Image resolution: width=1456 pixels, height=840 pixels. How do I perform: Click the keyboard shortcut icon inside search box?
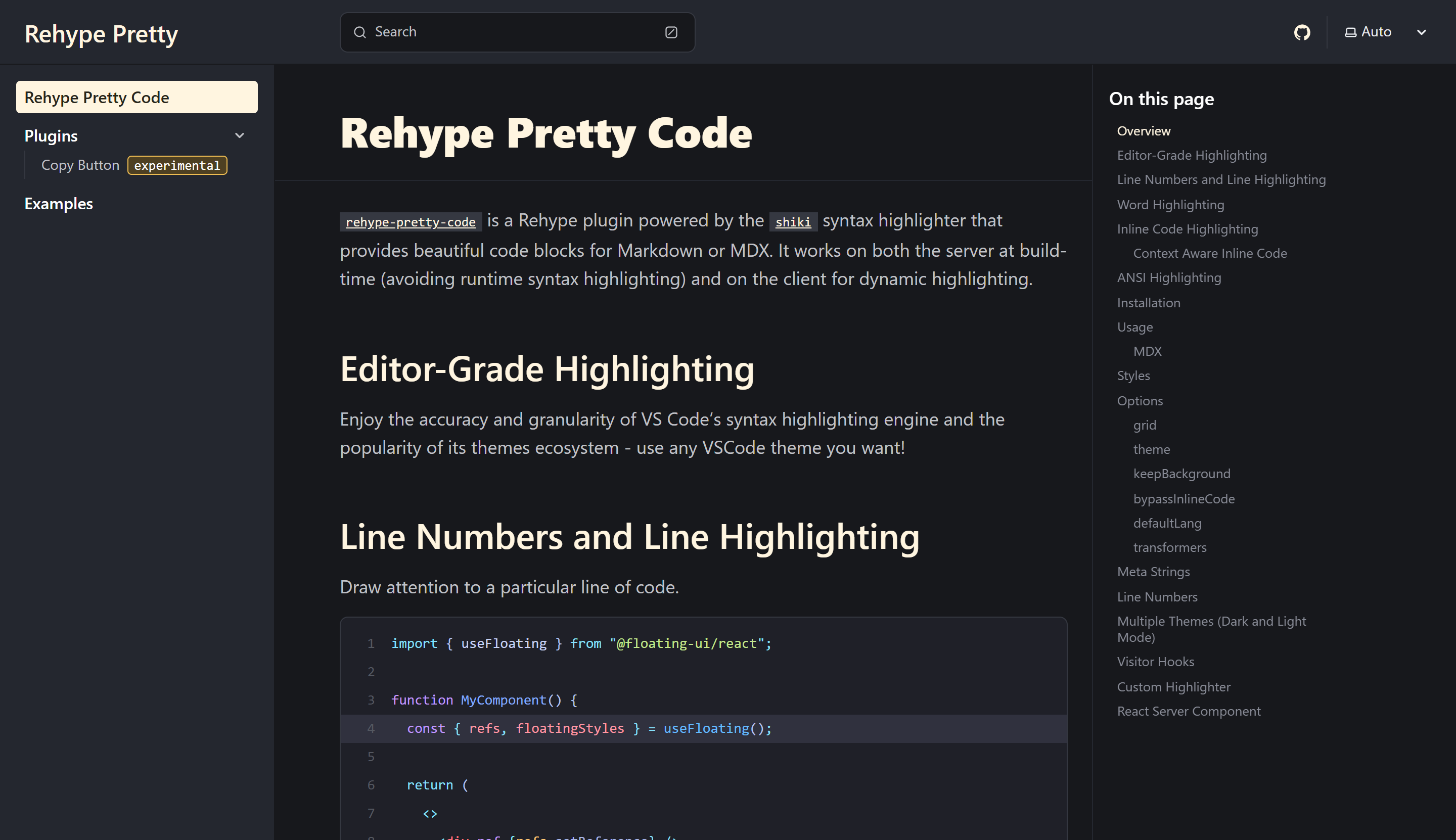pos(670,32)
